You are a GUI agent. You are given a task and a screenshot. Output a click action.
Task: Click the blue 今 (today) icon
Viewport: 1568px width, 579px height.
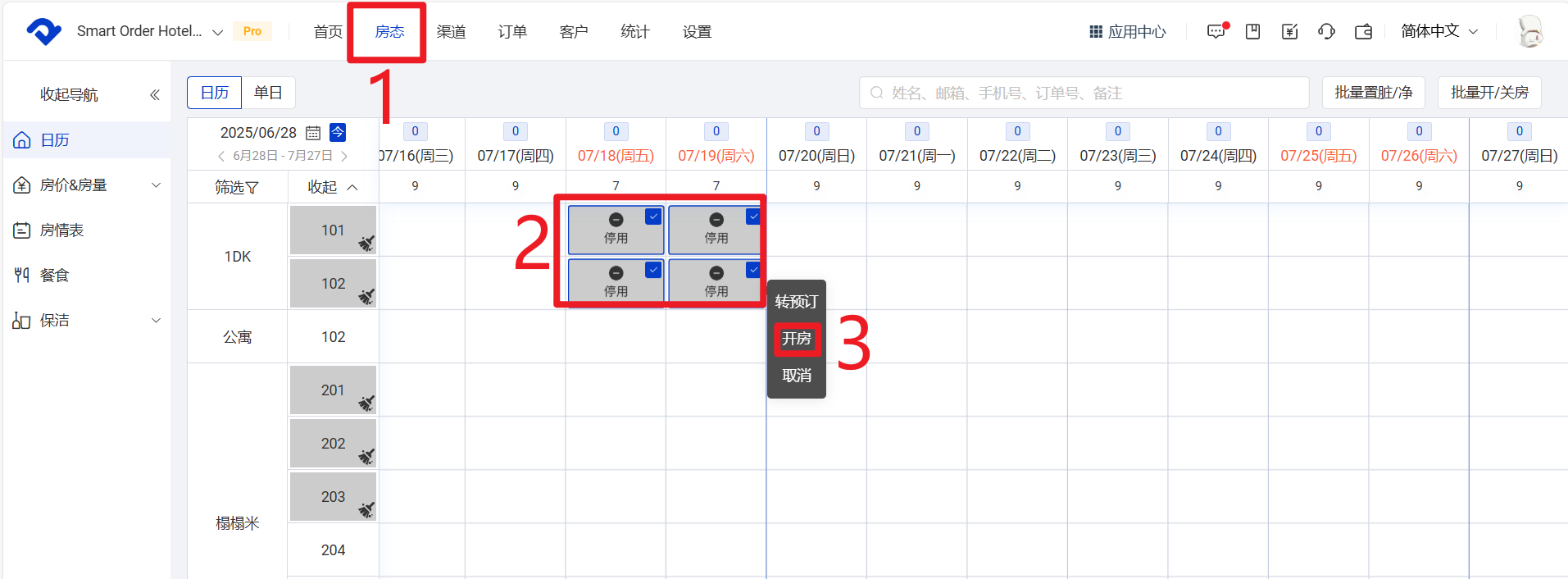click(338, 132)
